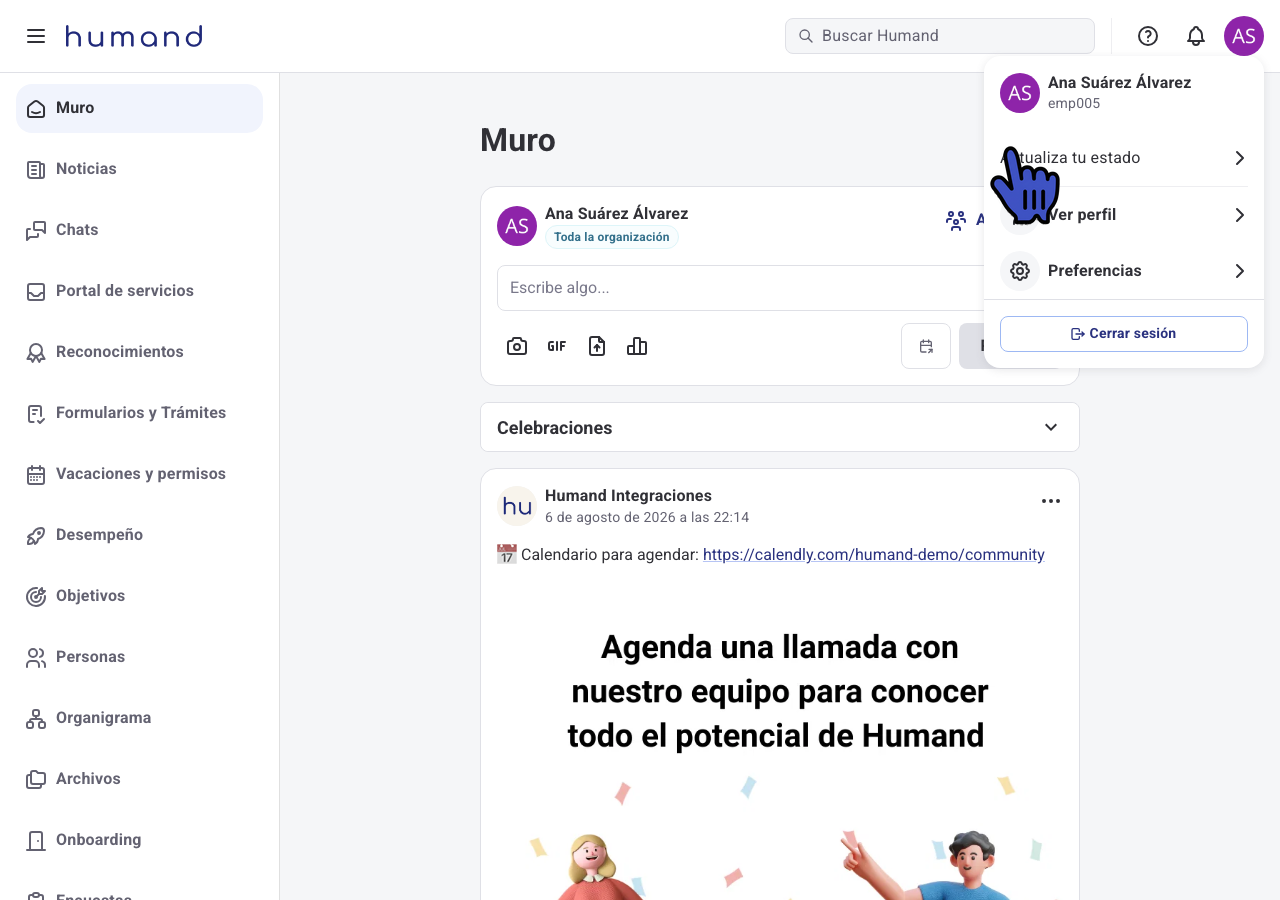Select Actualiza tu estado menu entry

pyautogui.click(x=1124, y=158)
